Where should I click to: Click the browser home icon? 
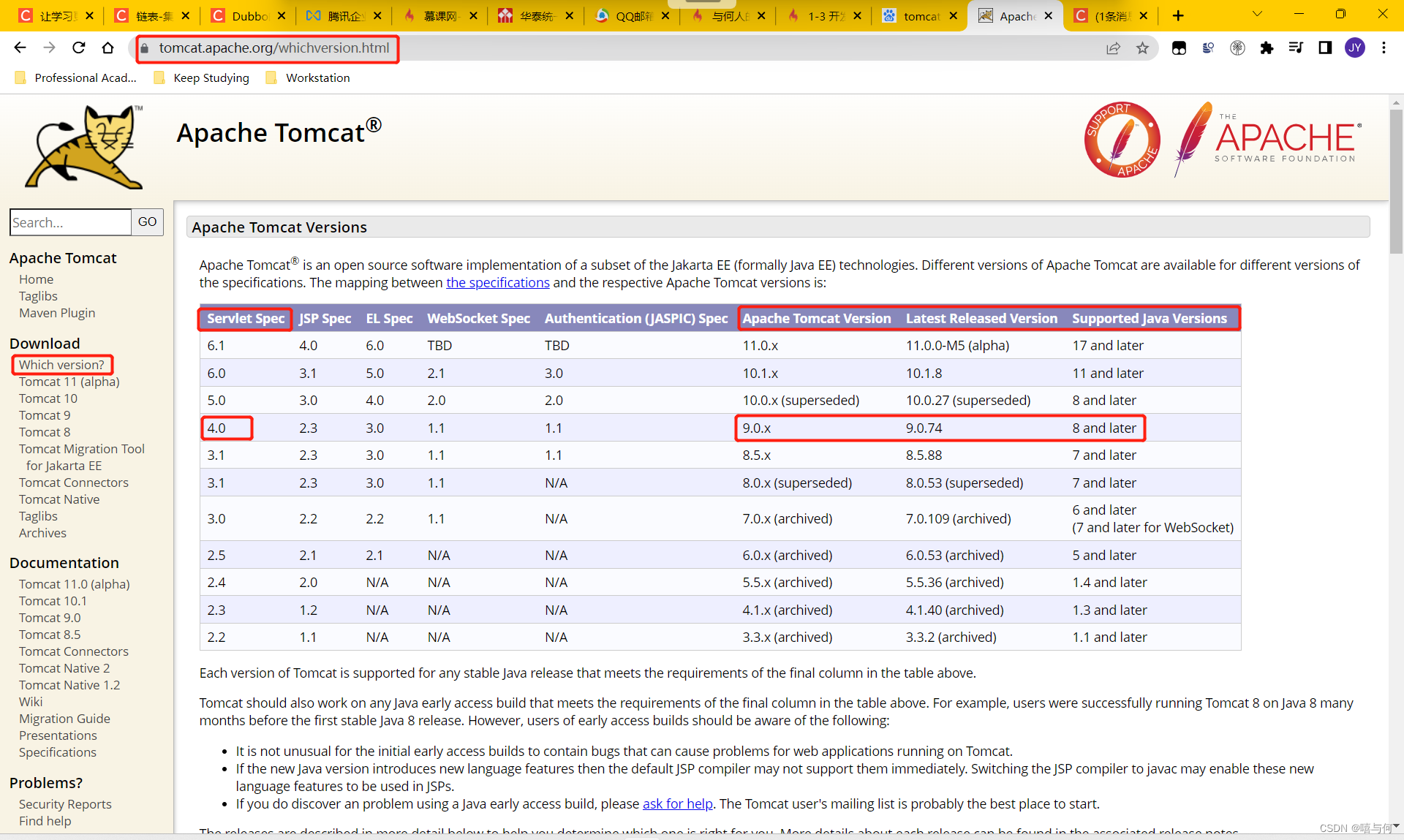pos(107,48)
